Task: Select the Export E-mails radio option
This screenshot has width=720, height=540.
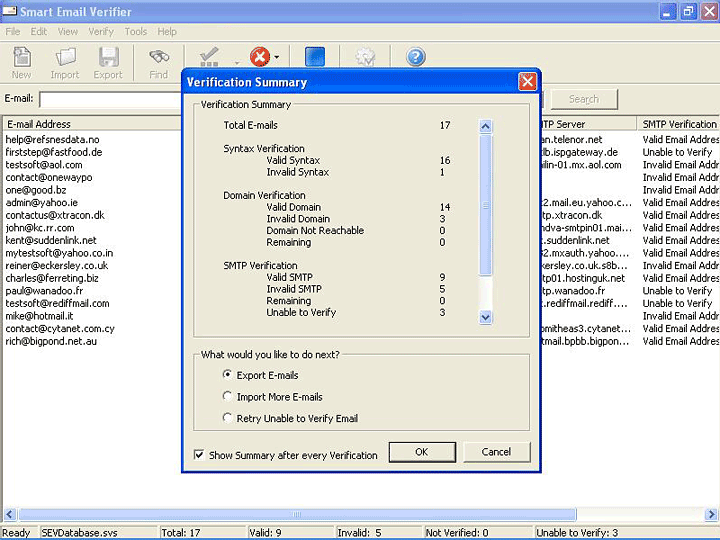Action: pos(228,375)
